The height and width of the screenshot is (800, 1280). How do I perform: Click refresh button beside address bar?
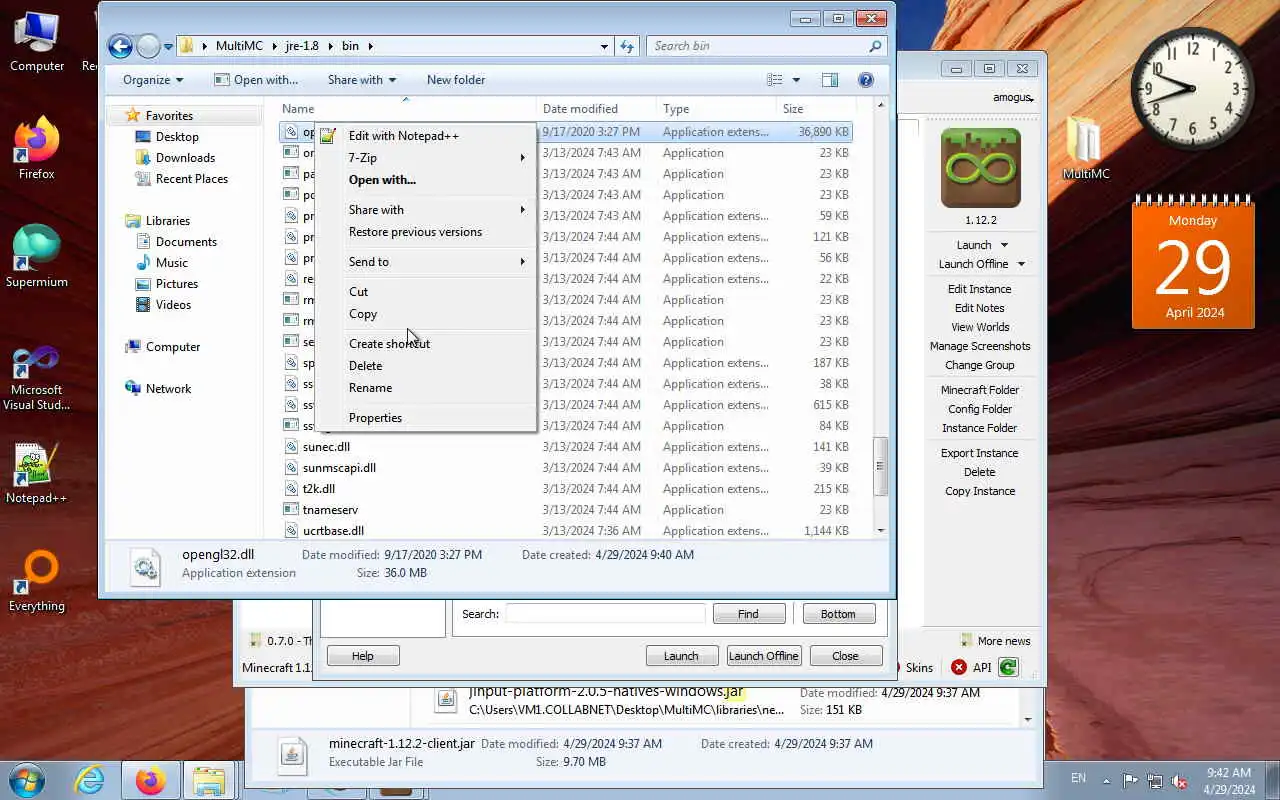(x=627, y=46)
